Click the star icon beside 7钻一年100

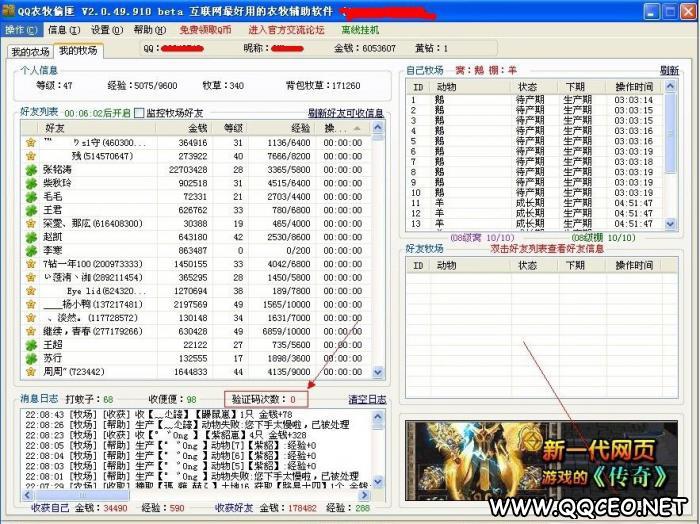31,264
